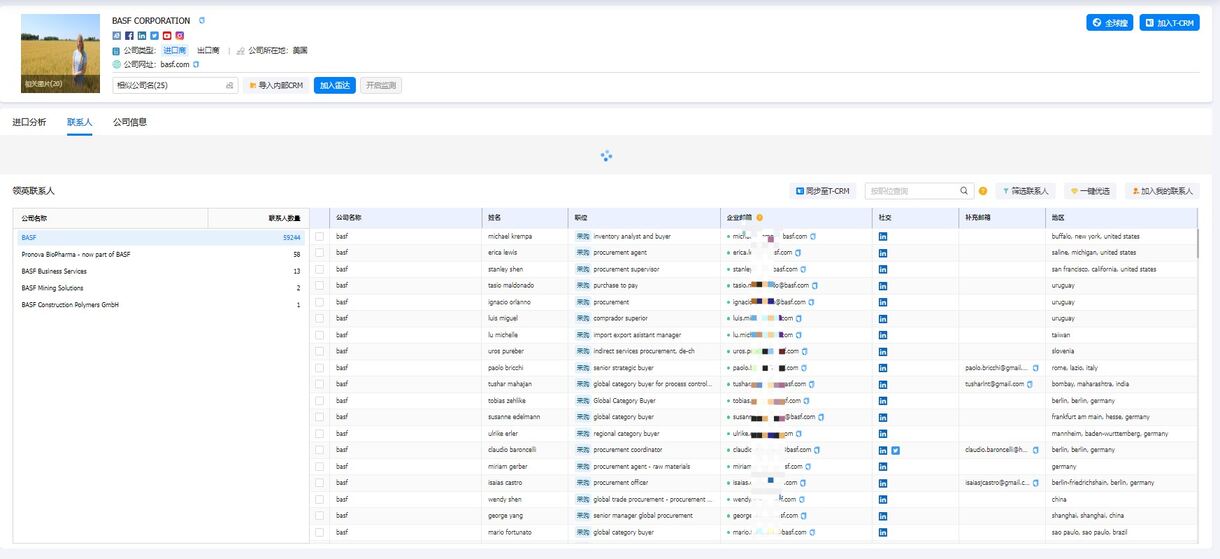The image size is (1220, 559).
Task: Copy erica lewis's company email
Action: point(799,253)
